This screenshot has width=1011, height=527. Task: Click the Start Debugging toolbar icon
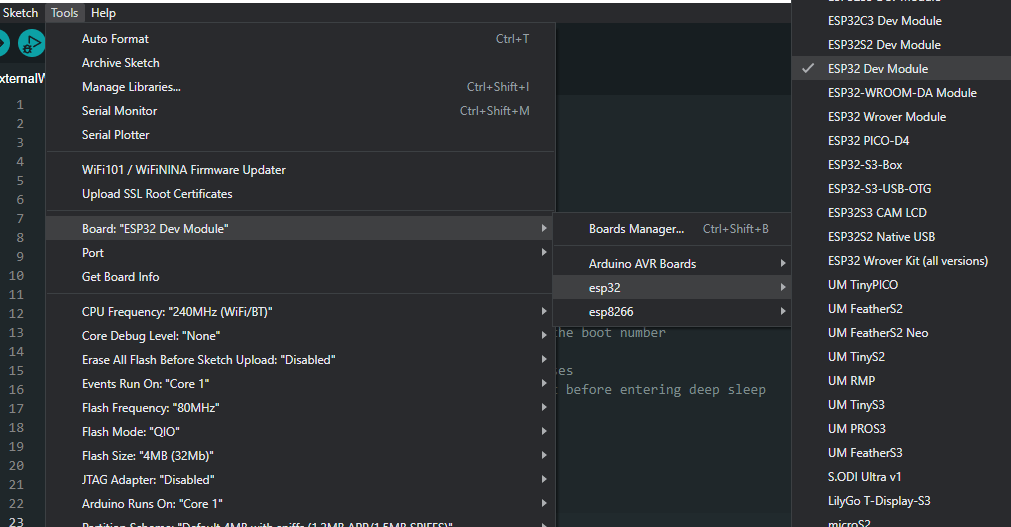[30, 44]
